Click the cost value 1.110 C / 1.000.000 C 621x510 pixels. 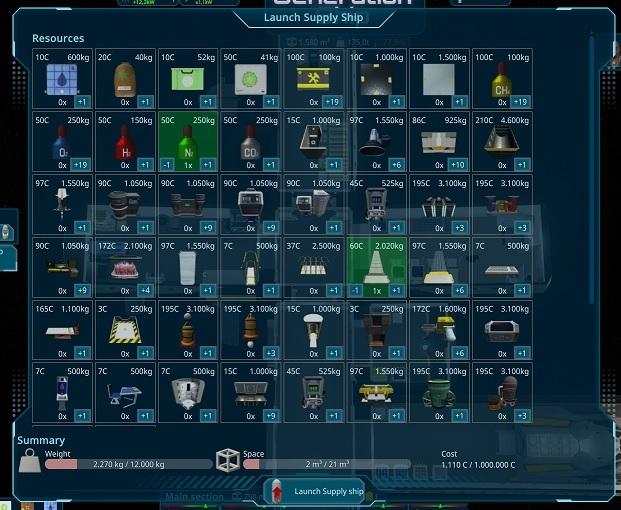point(478,465)
